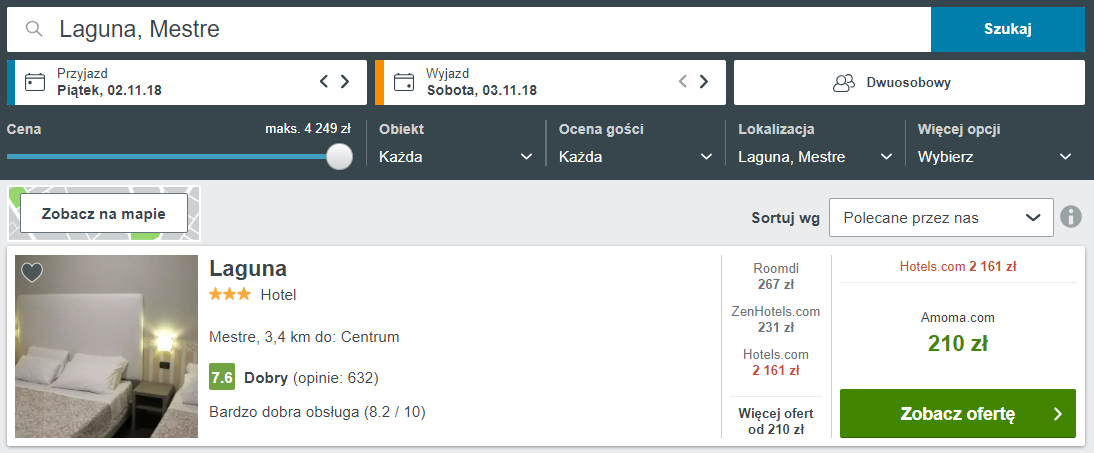Screen dimensions: 1094x453
Task: Move the Przyjazd date one day forward
Action: pos(345,82)
